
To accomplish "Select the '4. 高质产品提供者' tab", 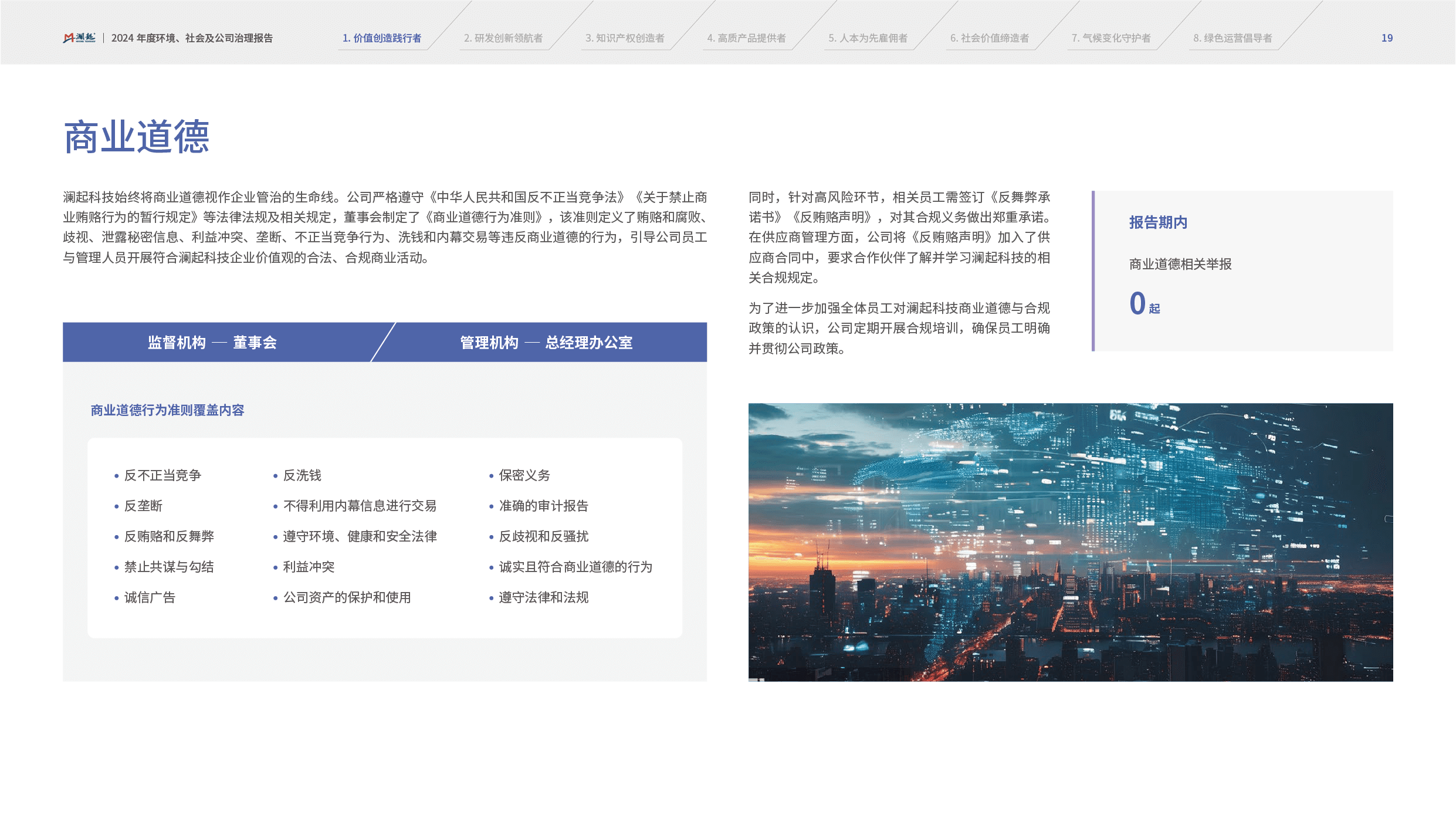I will pos(746,38).
